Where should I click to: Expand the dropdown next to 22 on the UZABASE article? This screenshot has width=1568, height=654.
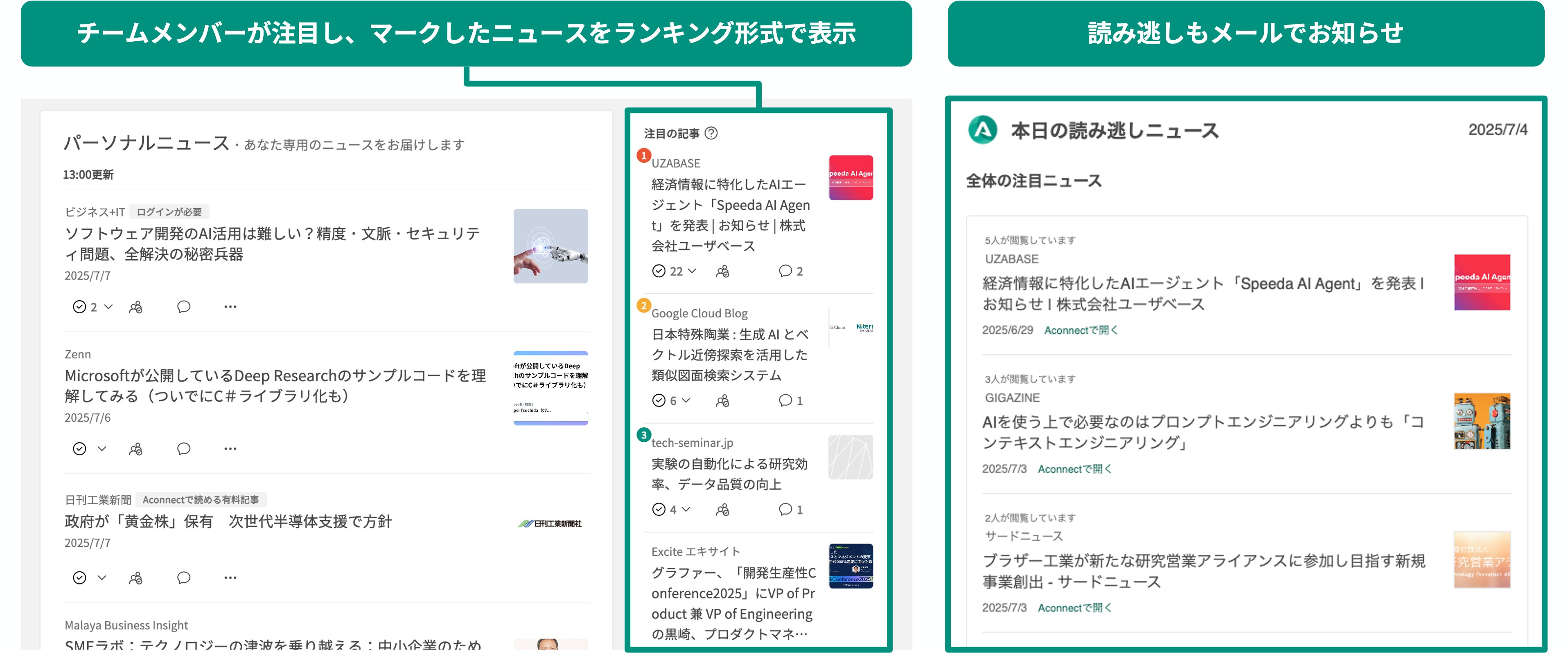pyautogui.click(x=692, y=271)
